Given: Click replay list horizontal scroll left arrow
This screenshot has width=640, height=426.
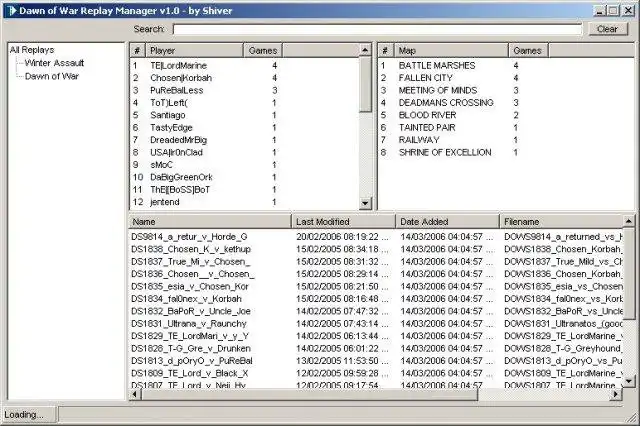Looking at the screenshot, I should click(x=135, y=394).
